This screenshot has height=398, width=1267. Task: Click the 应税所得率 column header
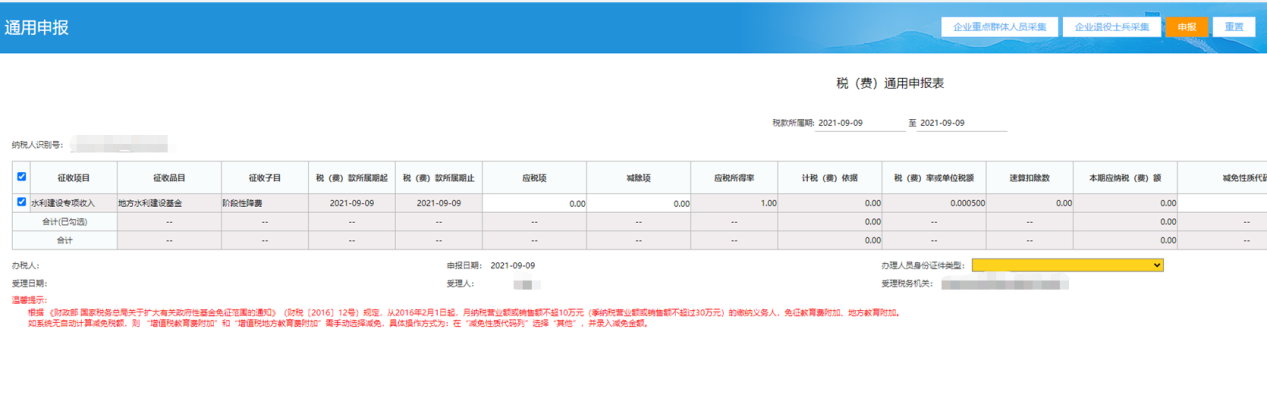734,178
